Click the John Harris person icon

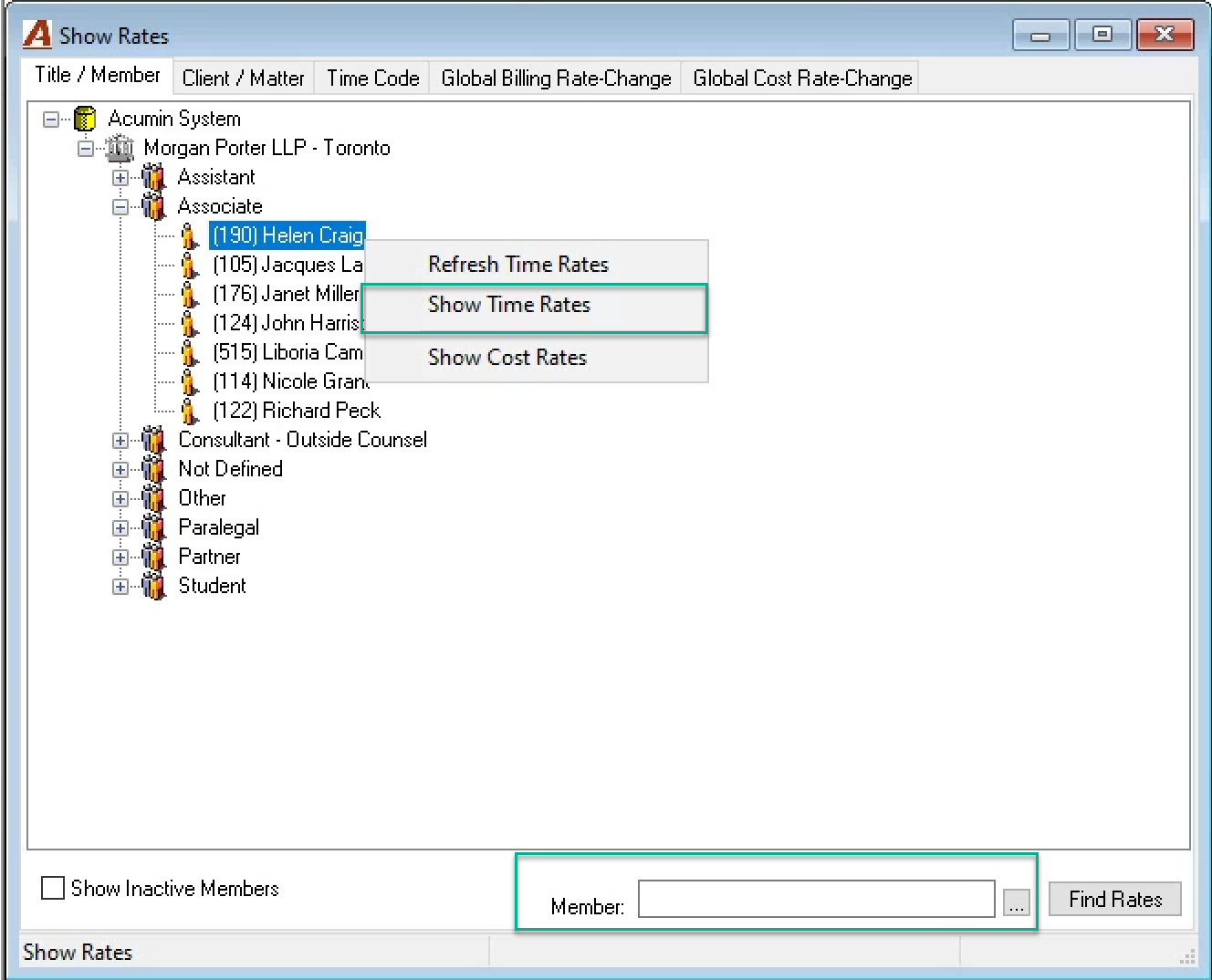click(189, 324)
